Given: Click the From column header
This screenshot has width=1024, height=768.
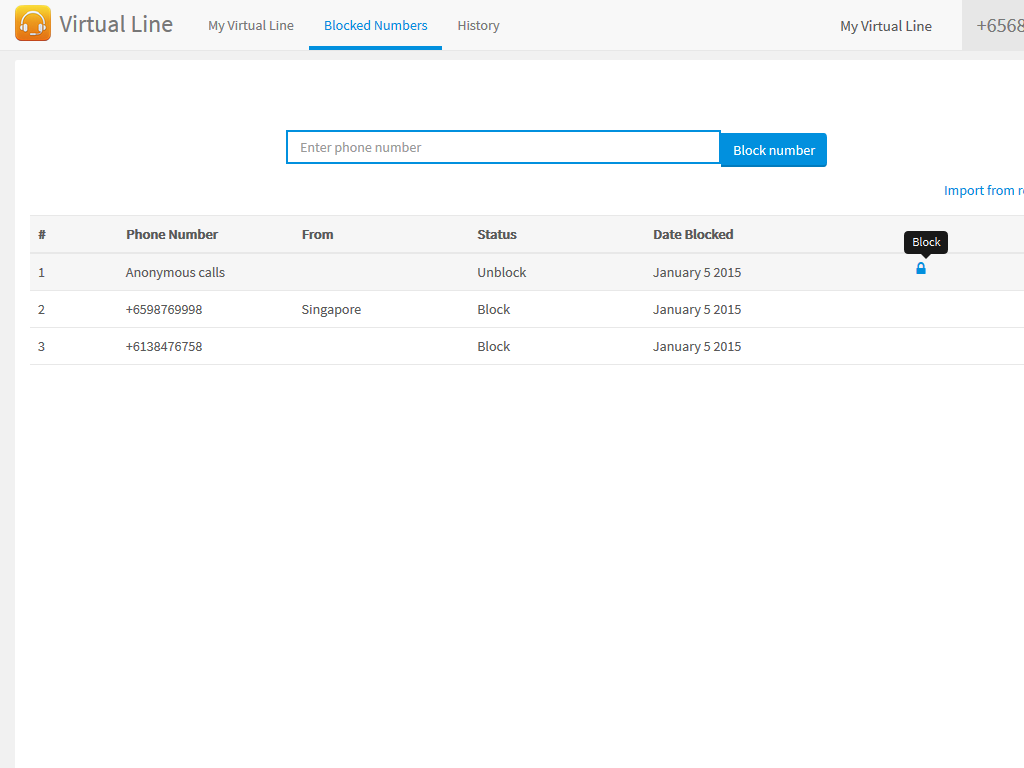Looking at the screenshot, I should (317, 234).
